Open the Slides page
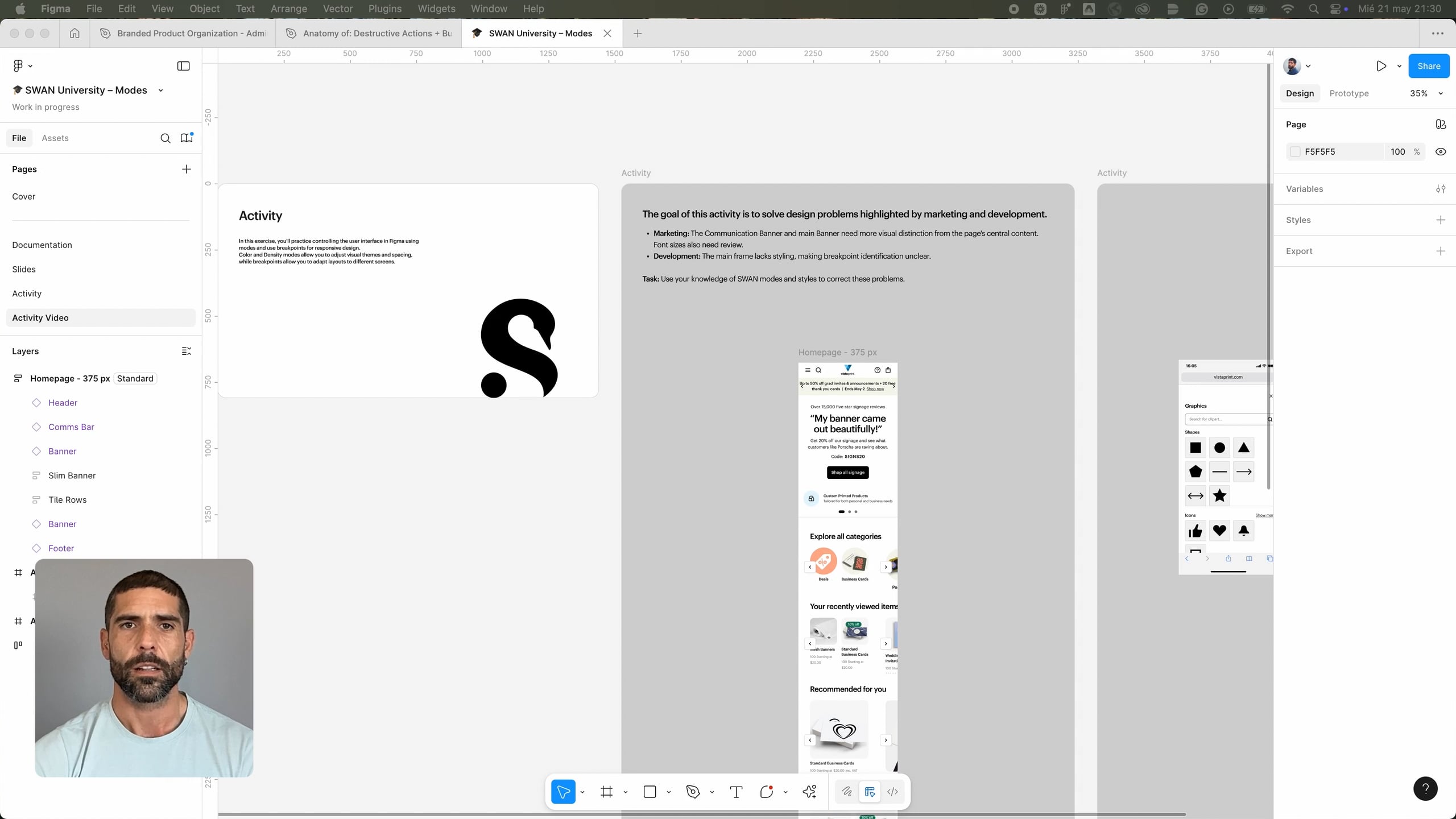Viewport: 1456px width, 819px height. coord(24,269)
